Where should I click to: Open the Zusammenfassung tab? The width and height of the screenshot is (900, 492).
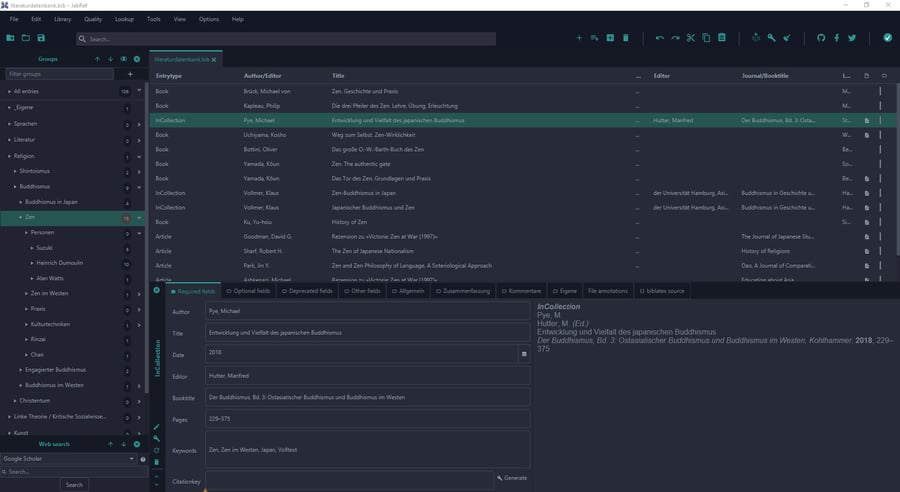pos(463,291)
